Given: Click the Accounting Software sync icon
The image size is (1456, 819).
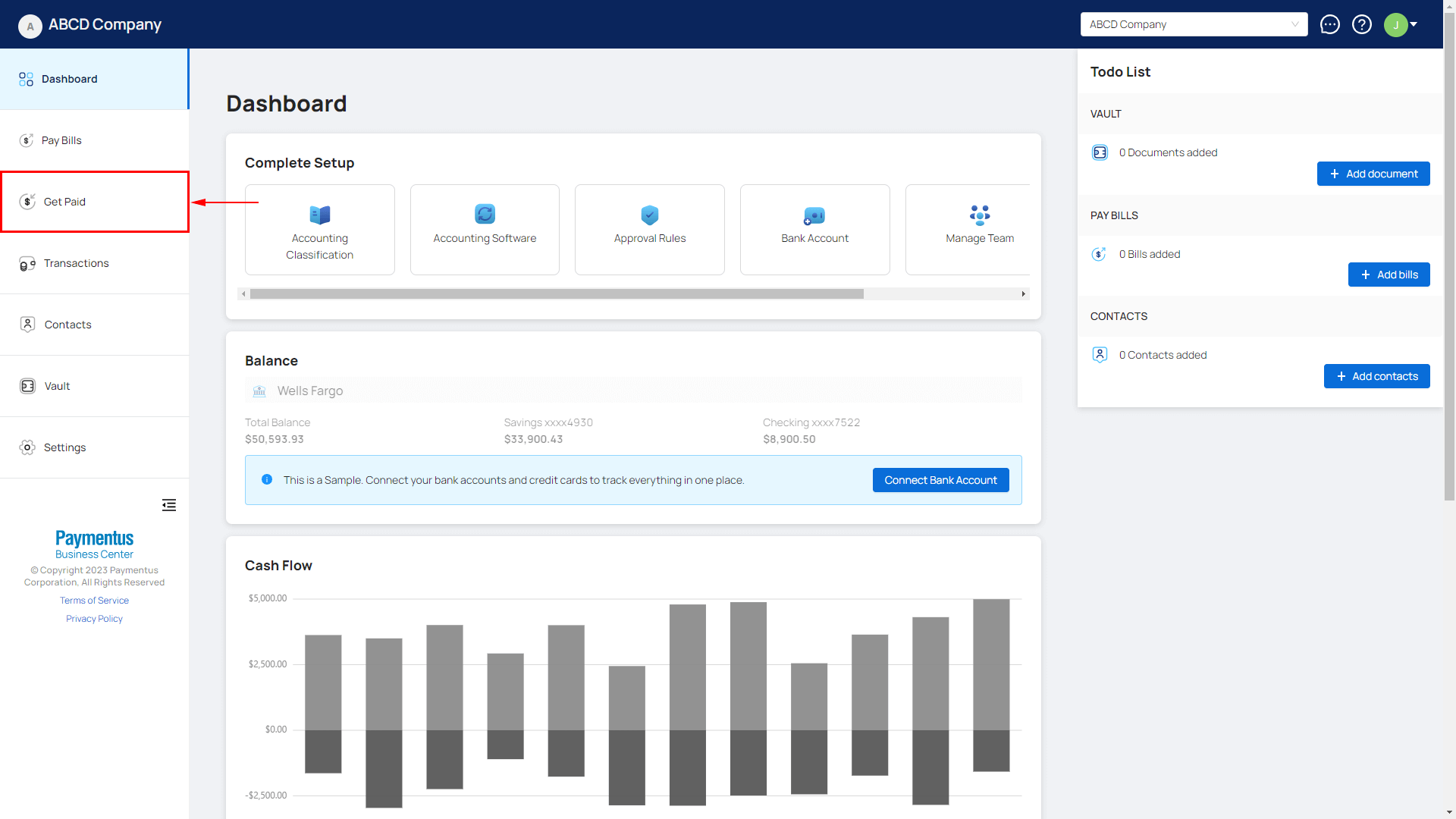Looking at the screenshot, I should (485, 215).
